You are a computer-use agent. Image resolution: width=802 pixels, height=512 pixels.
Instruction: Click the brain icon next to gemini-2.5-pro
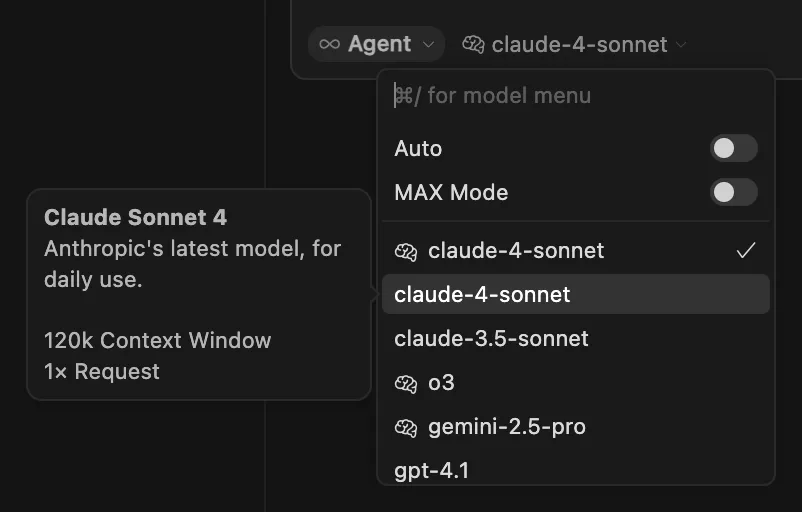click(x=406, y=427)
